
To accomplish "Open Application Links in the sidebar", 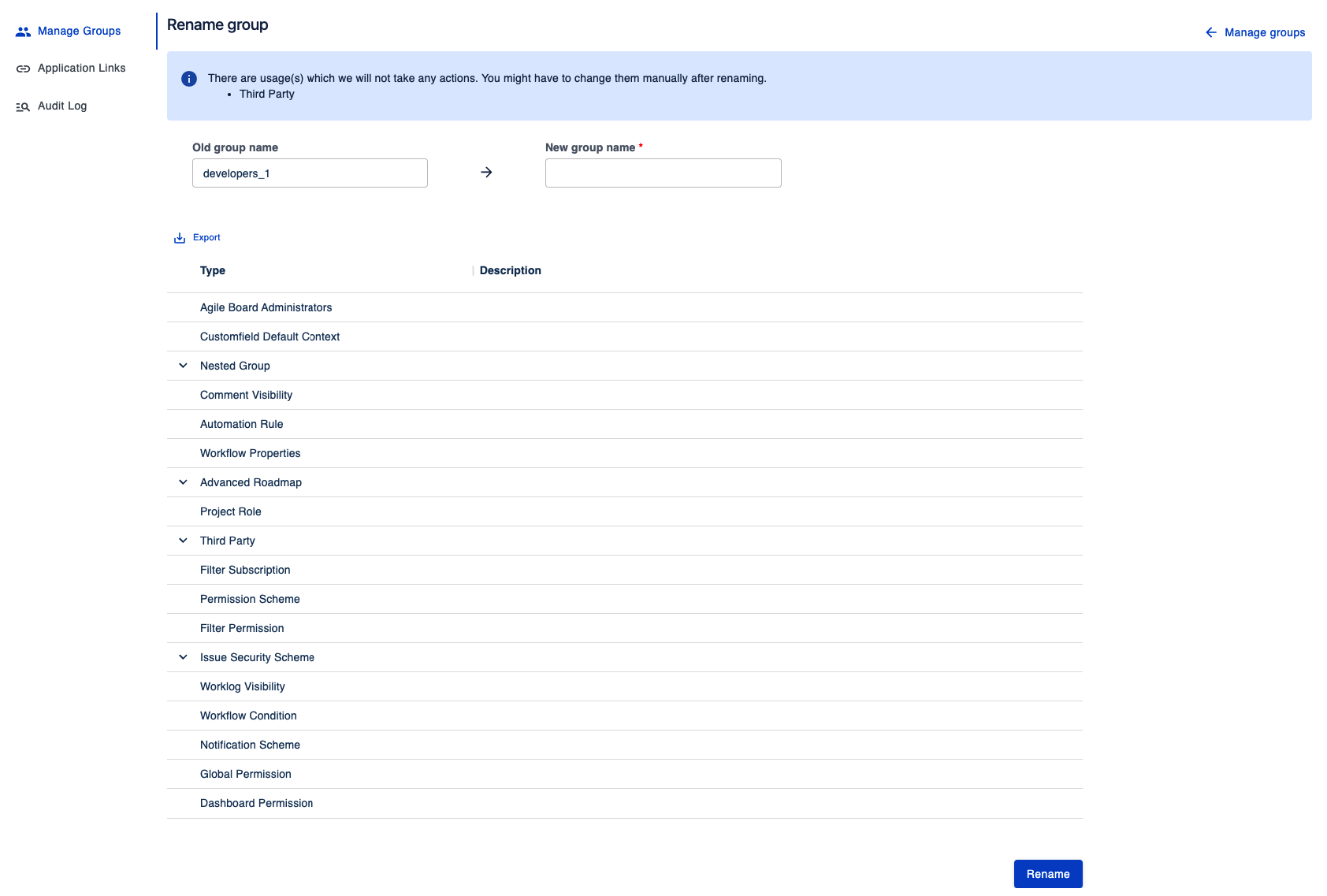I will [81, 69].
